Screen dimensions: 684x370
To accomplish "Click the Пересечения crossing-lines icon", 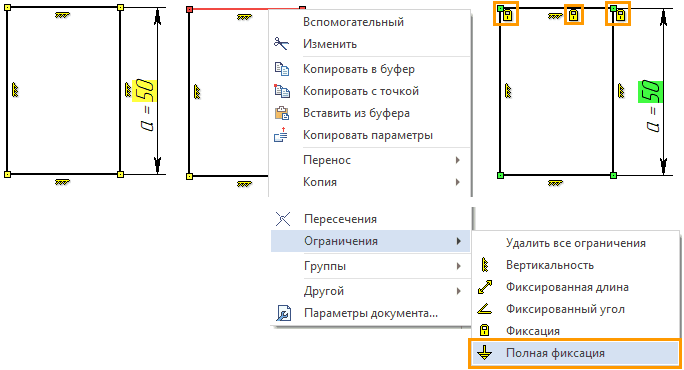I will point(283,219).
